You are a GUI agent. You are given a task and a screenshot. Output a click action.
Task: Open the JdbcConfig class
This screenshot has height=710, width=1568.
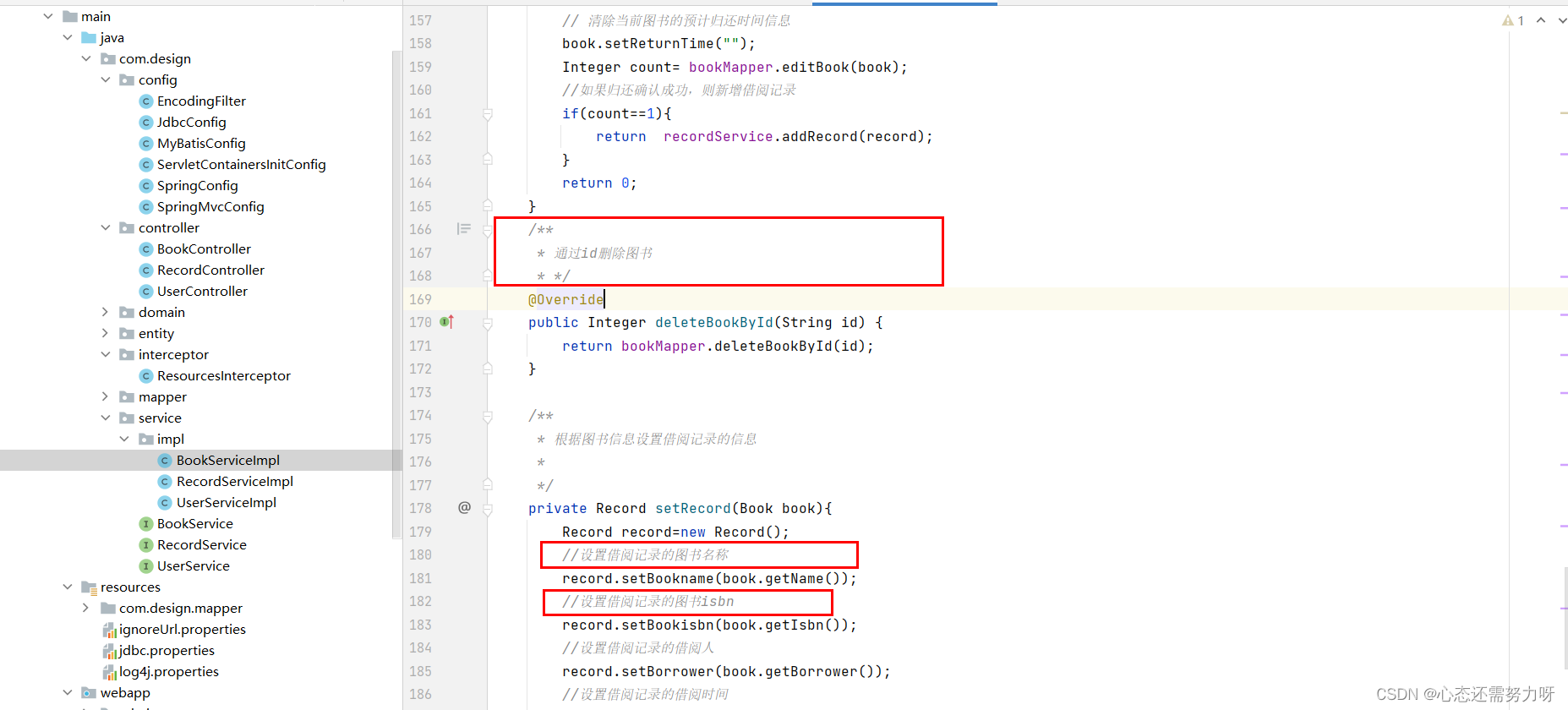click(191, 122)
